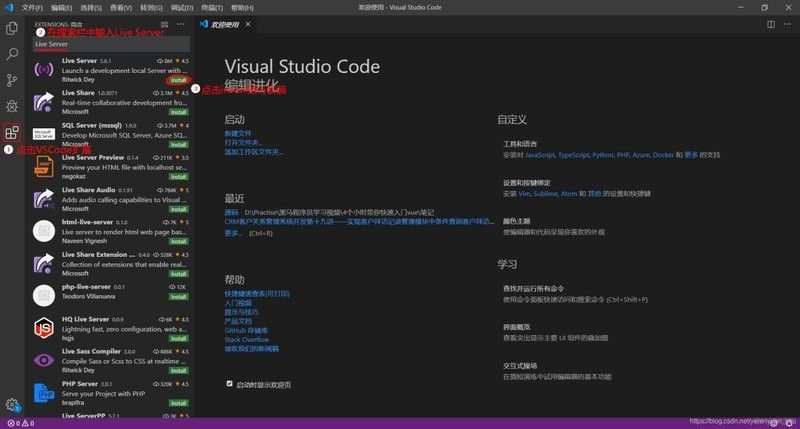Open the Extensions view icon
Screen dimensions: 800x429
(12, 133)
